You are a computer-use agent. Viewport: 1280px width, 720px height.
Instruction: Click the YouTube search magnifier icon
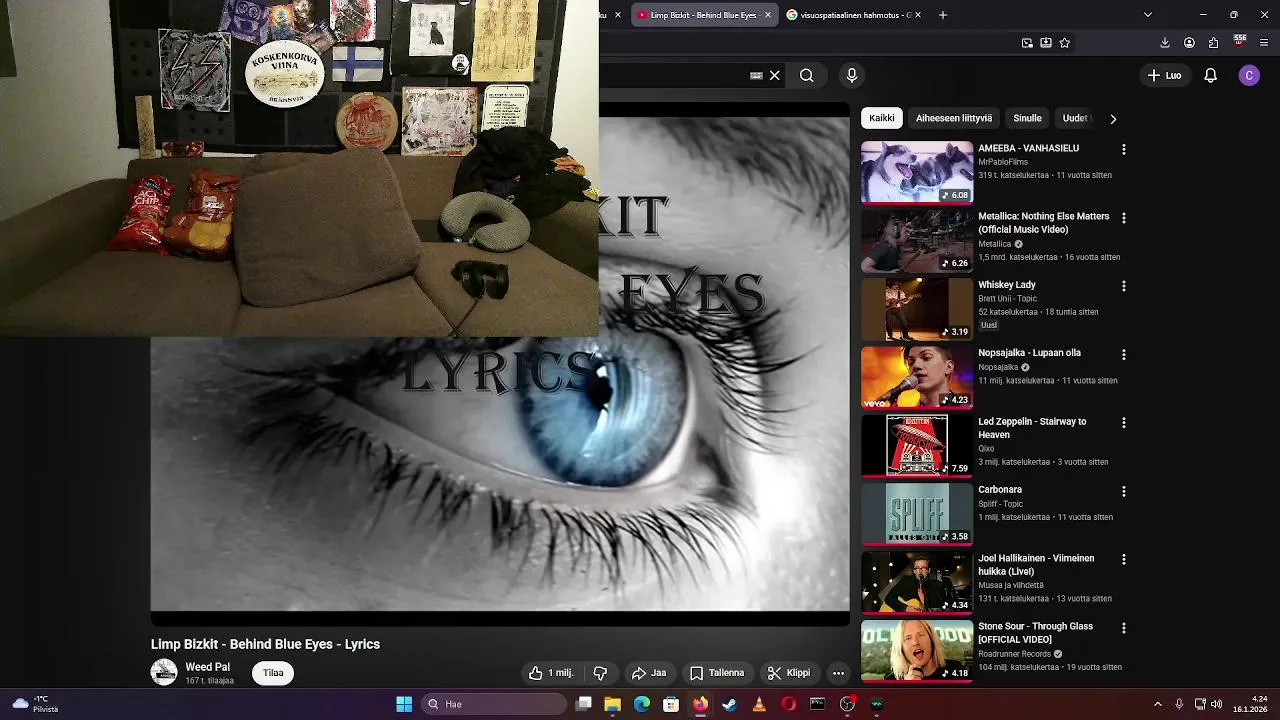806,75
